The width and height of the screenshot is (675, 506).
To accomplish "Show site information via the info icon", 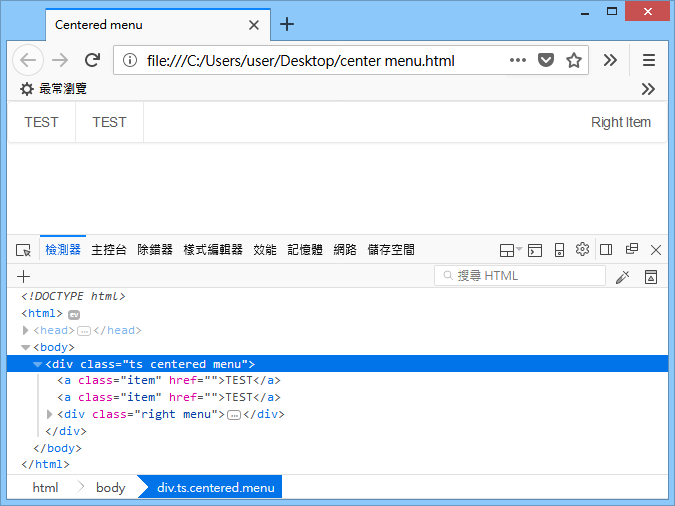I will tap(130, 60).
